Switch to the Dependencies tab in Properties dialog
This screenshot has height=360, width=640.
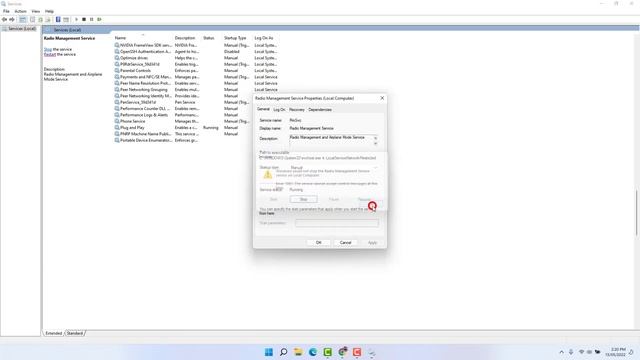[320, 110]
